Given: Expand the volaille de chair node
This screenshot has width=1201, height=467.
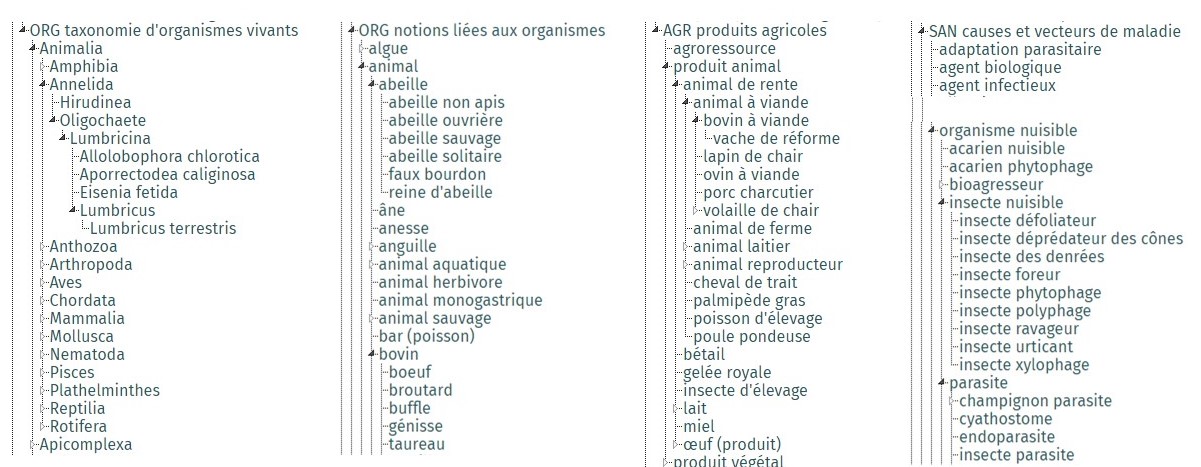Looking at the screenshot, I should tap(696, 210).
